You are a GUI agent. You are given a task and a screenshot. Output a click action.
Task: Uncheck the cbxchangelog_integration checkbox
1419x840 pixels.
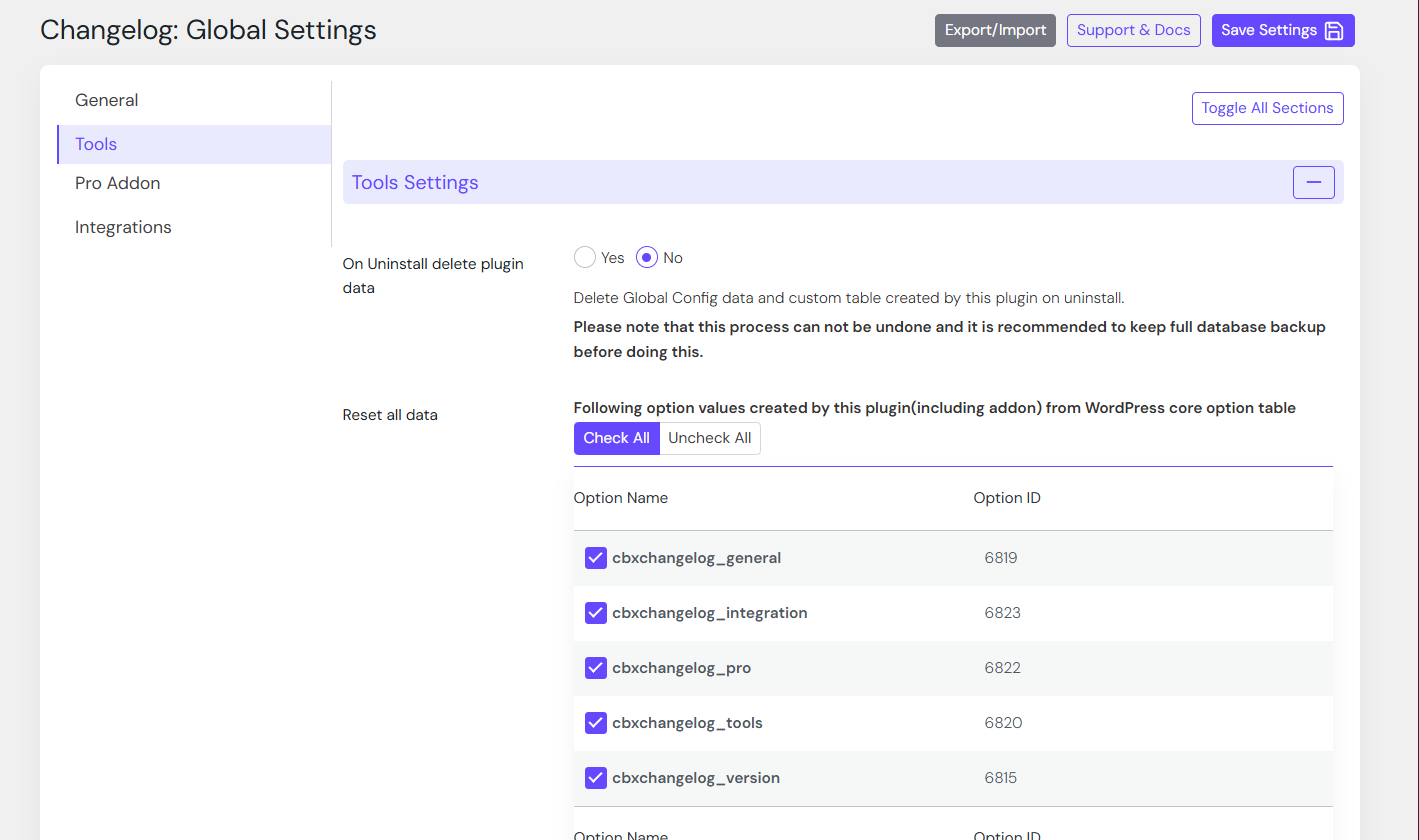pyautogui.click(x=596, y=613)
